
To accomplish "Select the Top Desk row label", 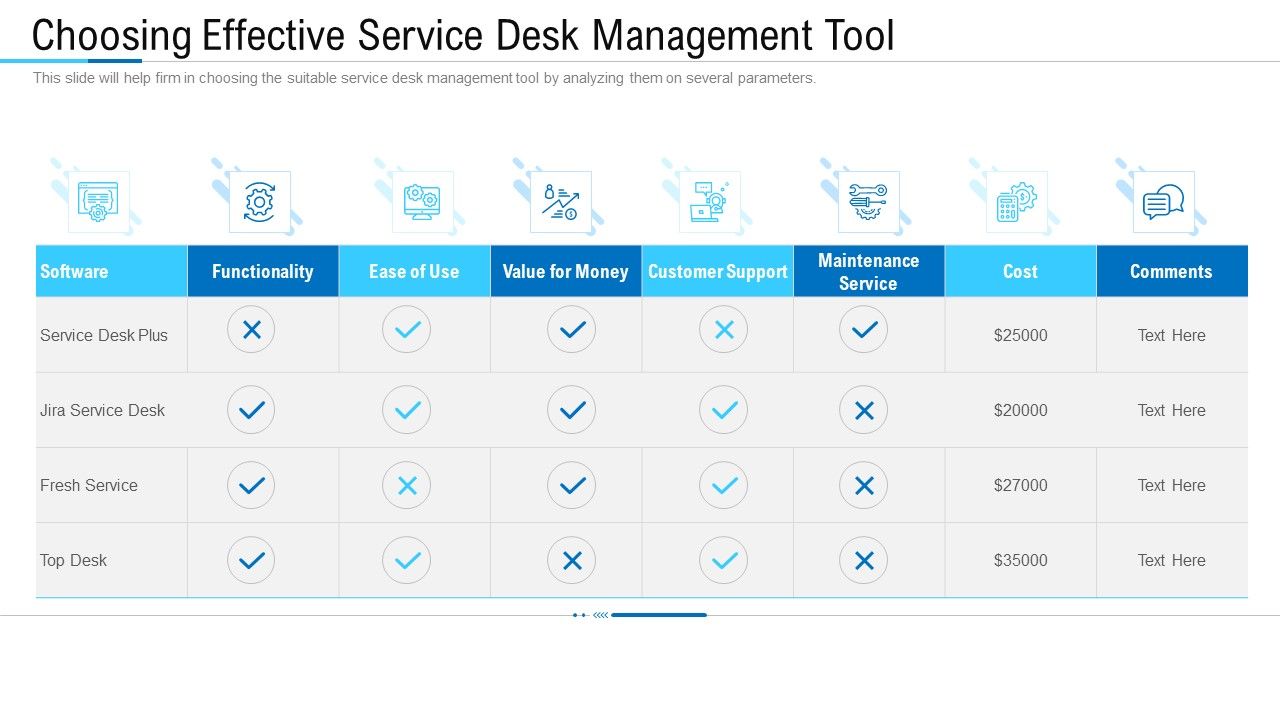I will click(73, 560).
